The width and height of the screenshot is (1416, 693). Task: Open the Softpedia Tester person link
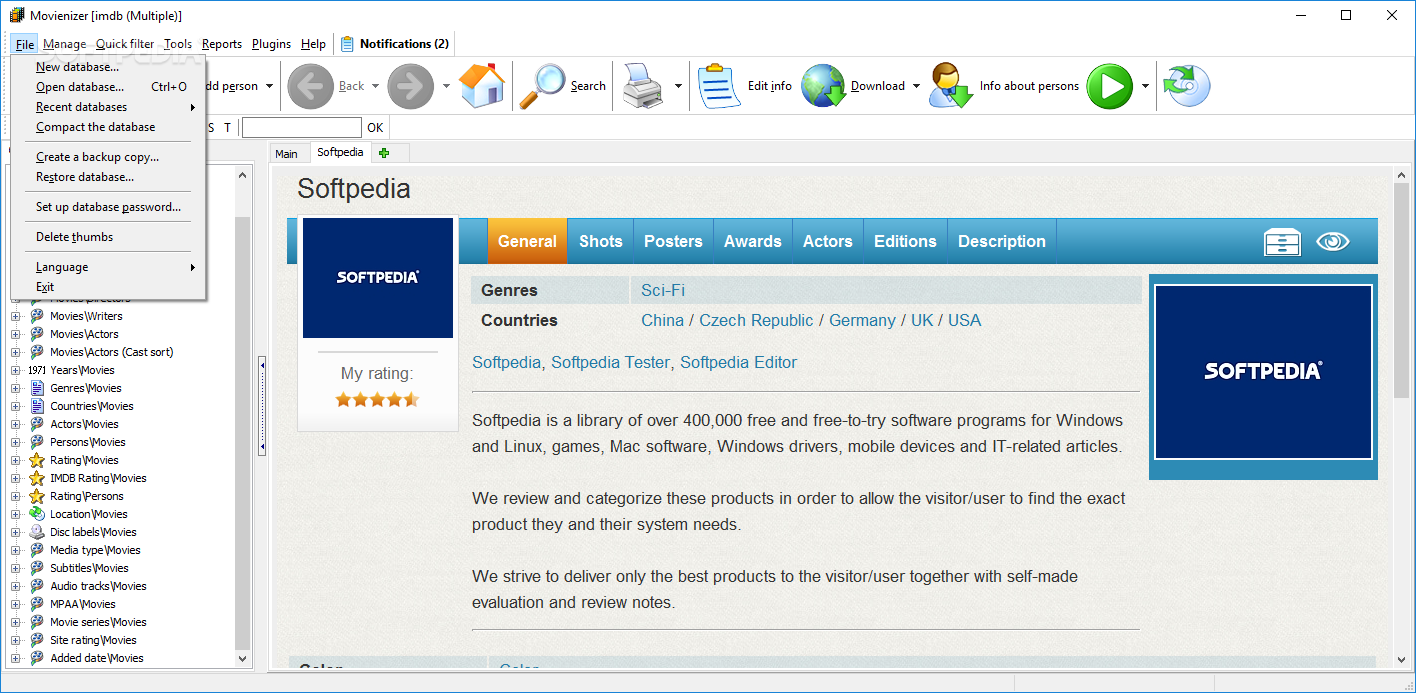[610, 362]
